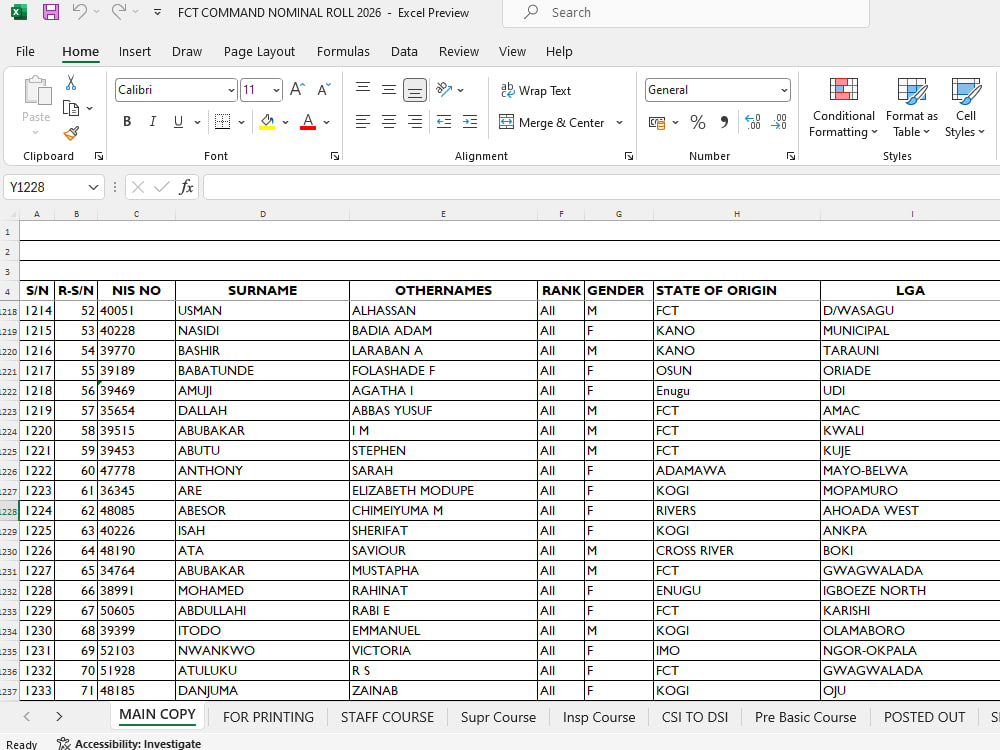Click Decrease Indent icon
Viewport: 1000px width, 750px height.
444,121
